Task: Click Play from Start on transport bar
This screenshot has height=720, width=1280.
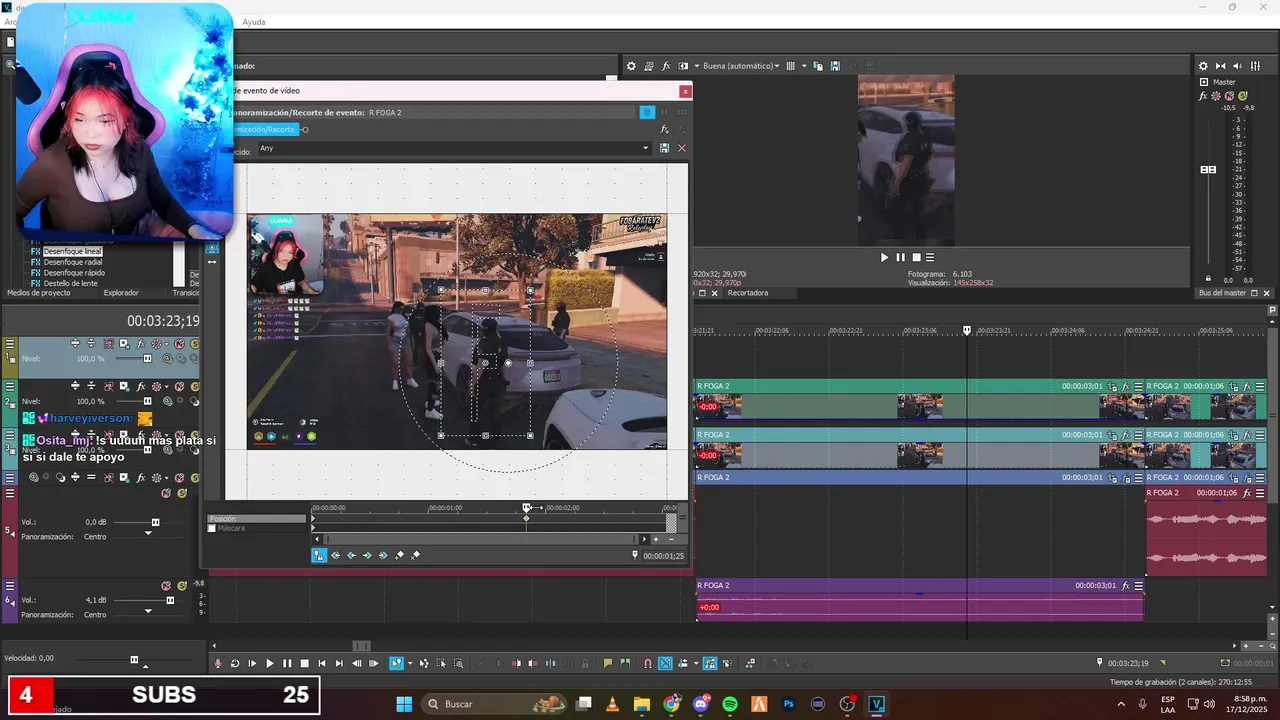Action: pyautogui.click(x=252, y=663)
